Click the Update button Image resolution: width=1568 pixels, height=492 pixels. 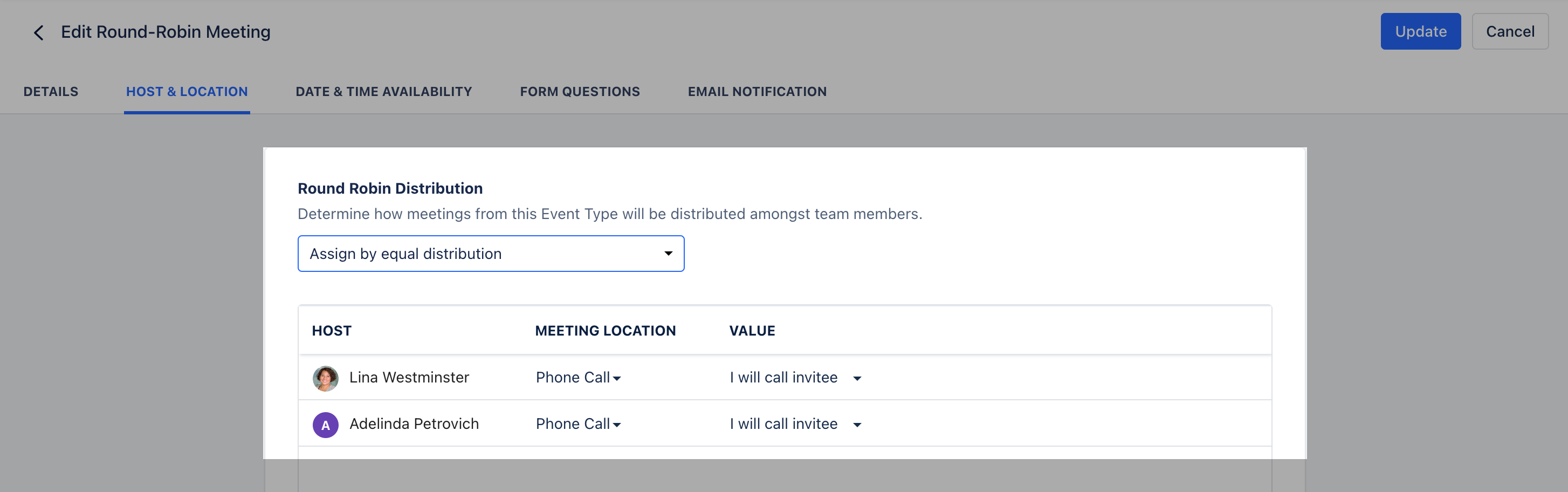click(x=1420, y=31)
